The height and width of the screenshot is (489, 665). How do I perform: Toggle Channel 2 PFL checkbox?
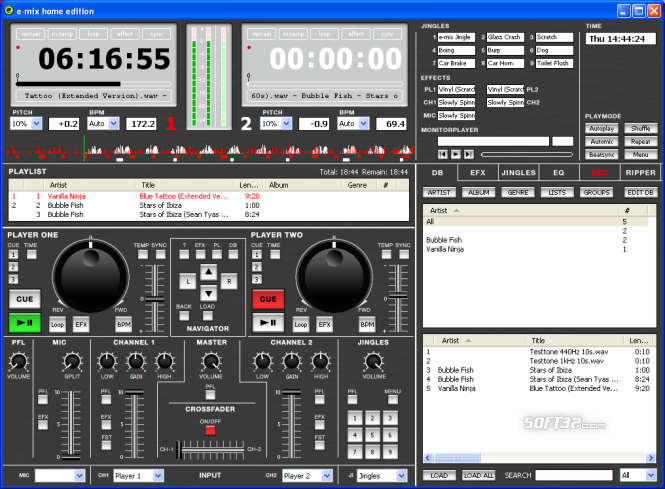[320, 400]
